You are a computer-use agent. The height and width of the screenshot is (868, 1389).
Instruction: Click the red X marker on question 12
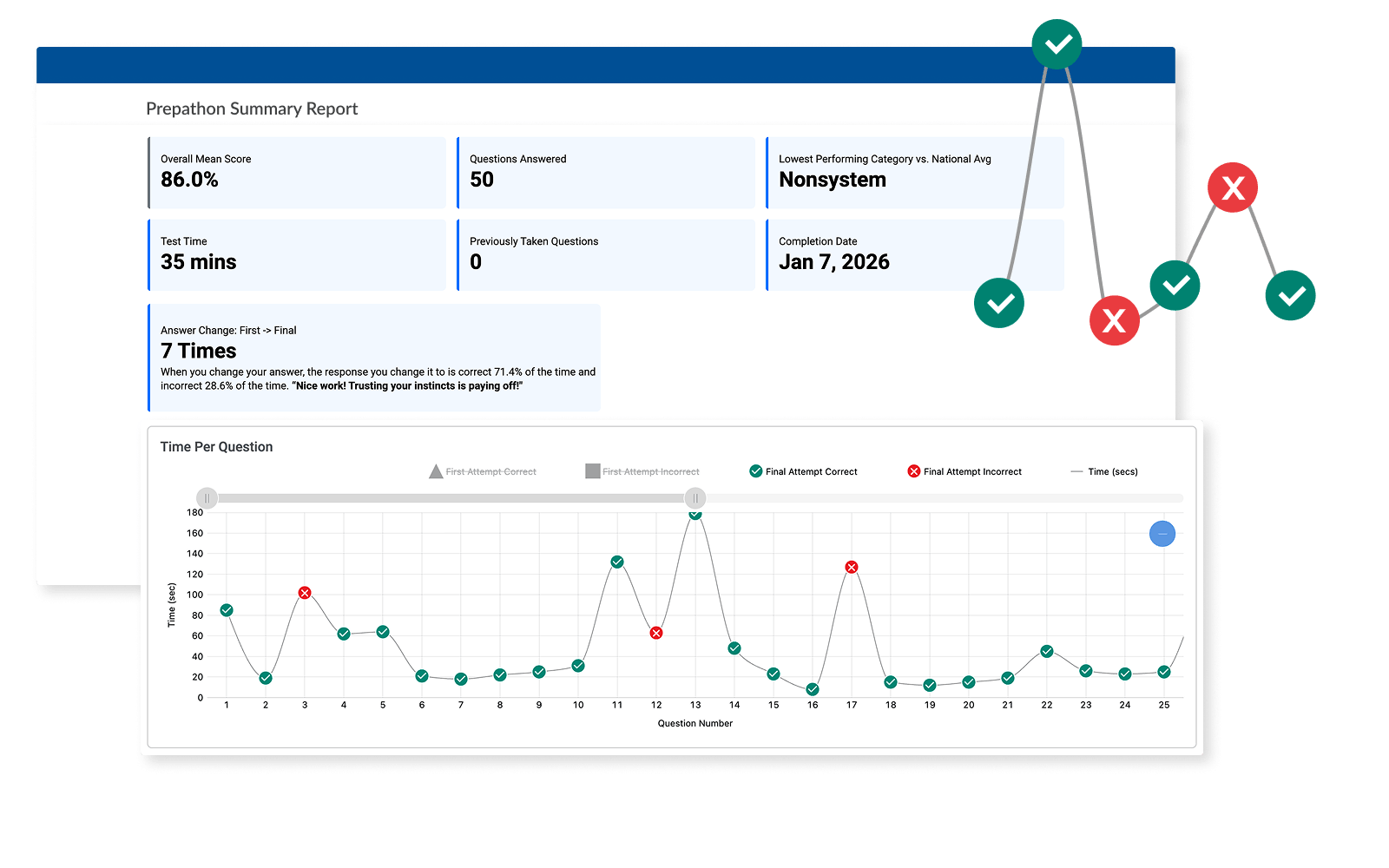[656, 633]
